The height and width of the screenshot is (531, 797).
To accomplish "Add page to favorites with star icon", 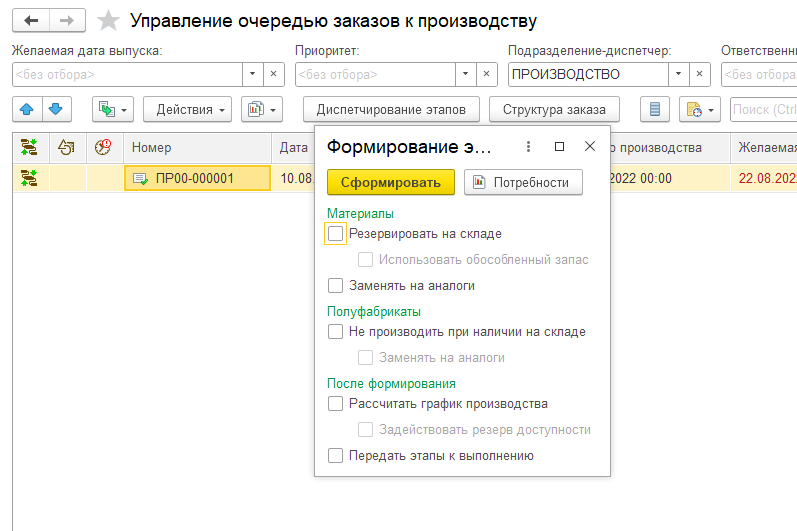I will click(x=109, y=21).
